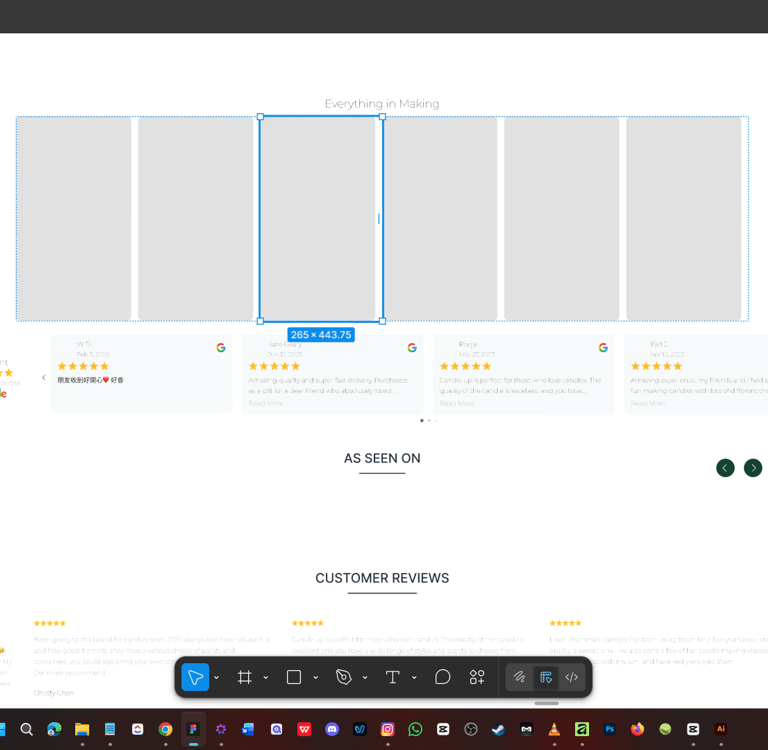Screen dimensions: 768x750
Task: Activate the Comment tool
Action: pos(442,677)
